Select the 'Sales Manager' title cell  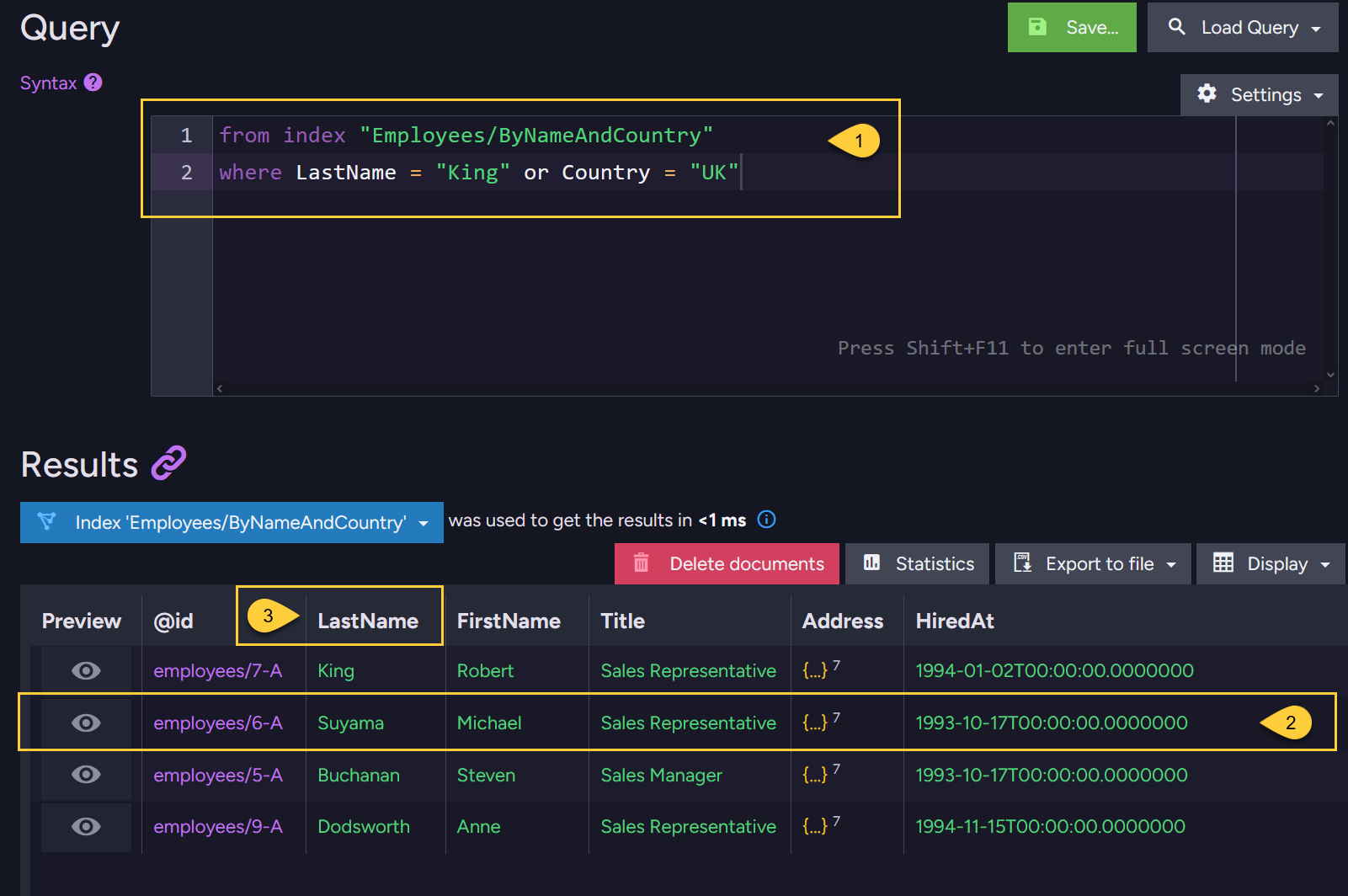tap(661, 775)
